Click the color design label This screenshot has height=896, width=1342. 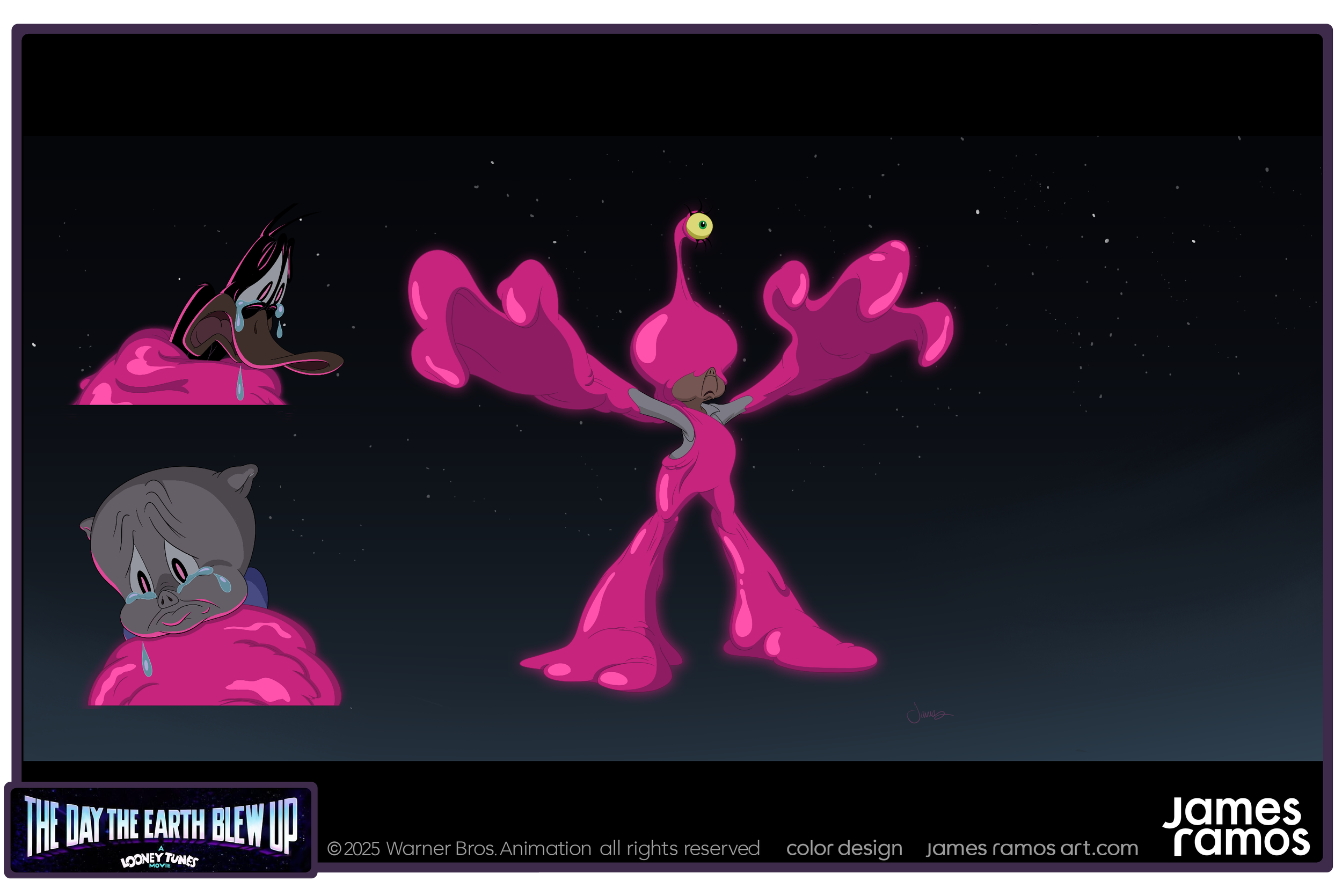(844, 848)
